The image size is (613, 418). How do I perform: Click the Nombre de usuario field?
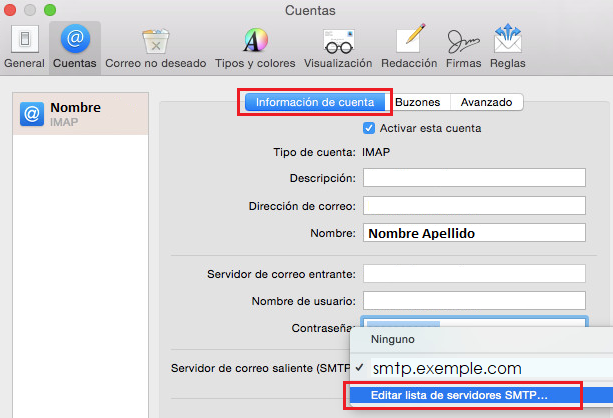[x=473, y=301]
